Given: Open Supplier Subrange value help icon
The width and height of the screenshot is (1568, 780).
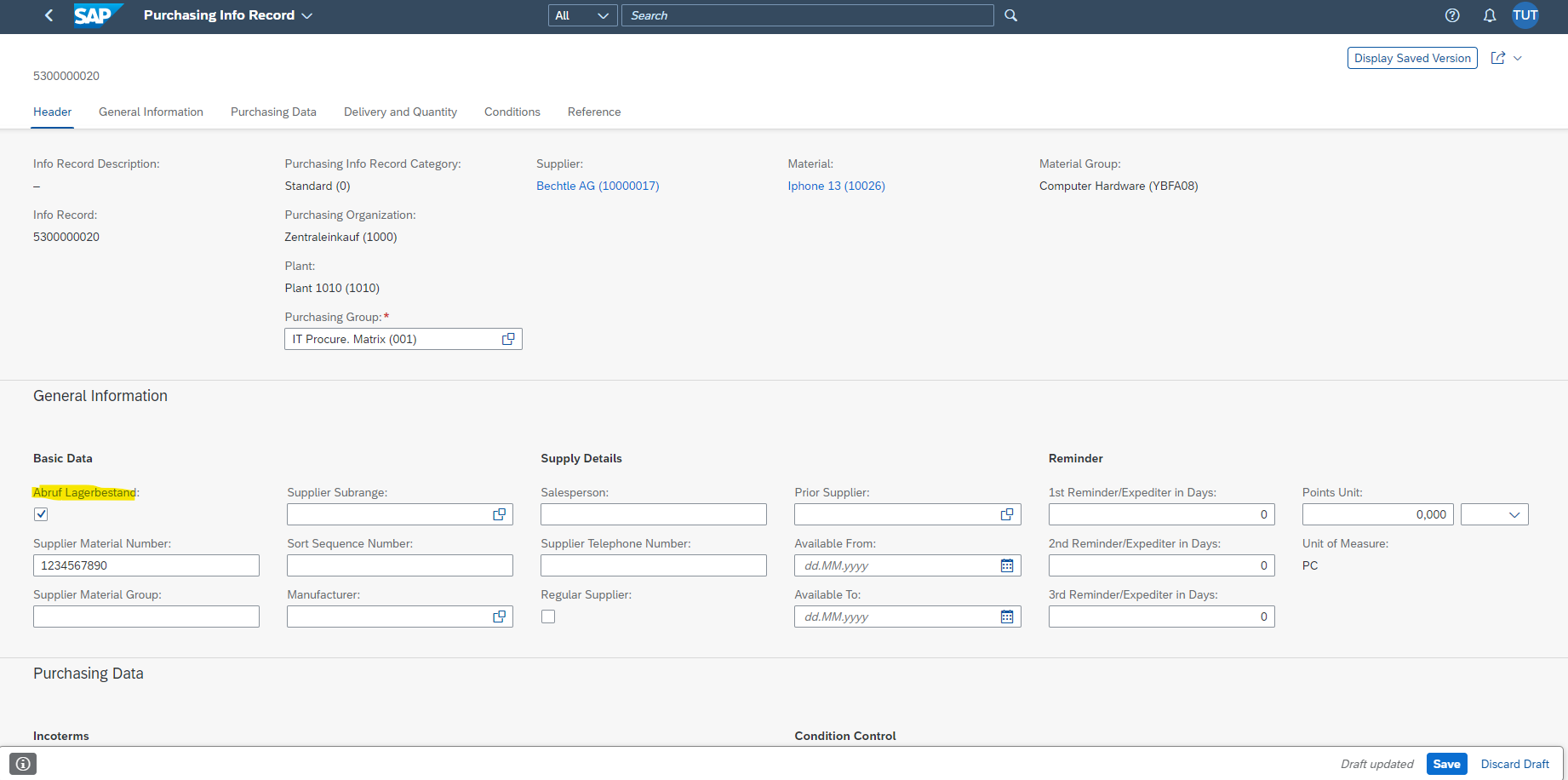Looking at the screenshot, I should coord(500,514).
